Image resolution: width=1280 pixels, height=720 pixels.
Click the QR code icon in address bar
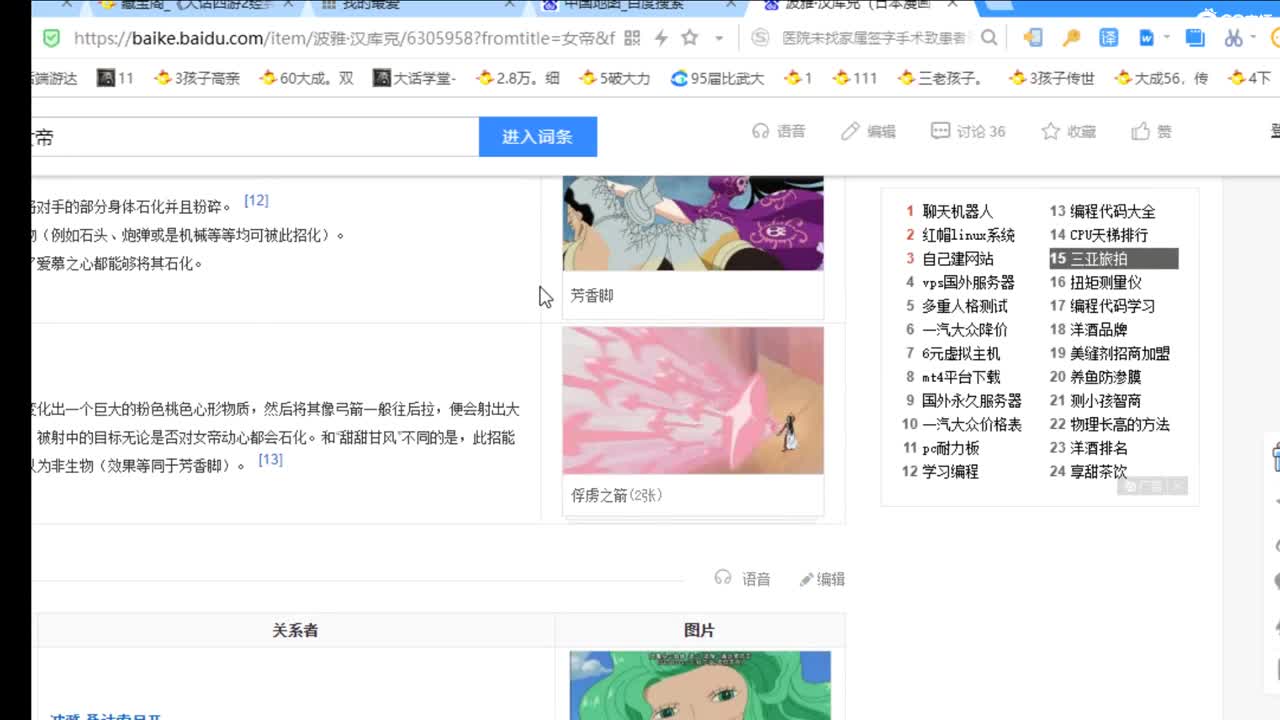point(632,38)
